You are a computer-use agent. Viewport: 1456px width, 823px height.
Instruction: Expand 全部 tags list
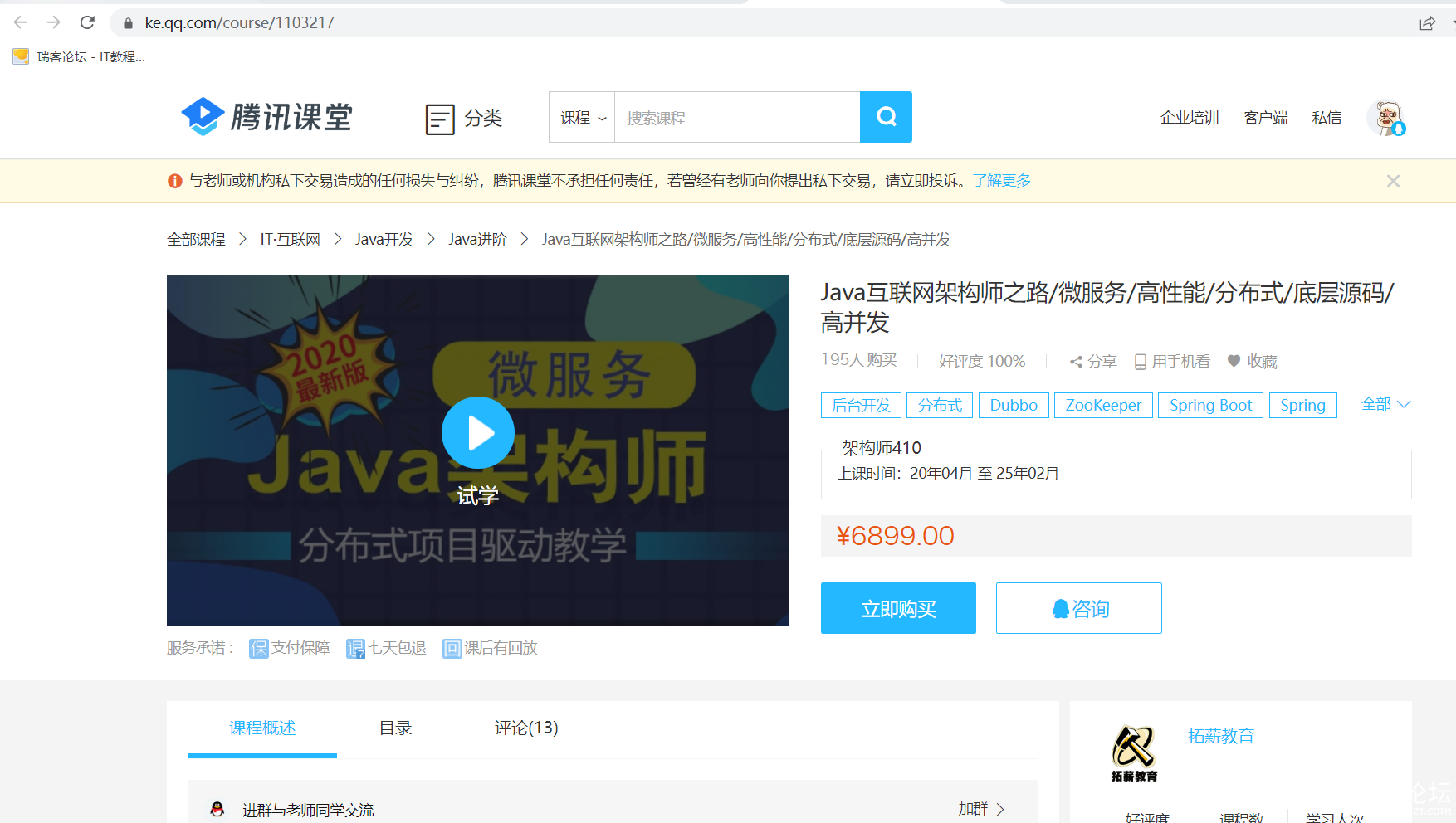coord(1385,404)
